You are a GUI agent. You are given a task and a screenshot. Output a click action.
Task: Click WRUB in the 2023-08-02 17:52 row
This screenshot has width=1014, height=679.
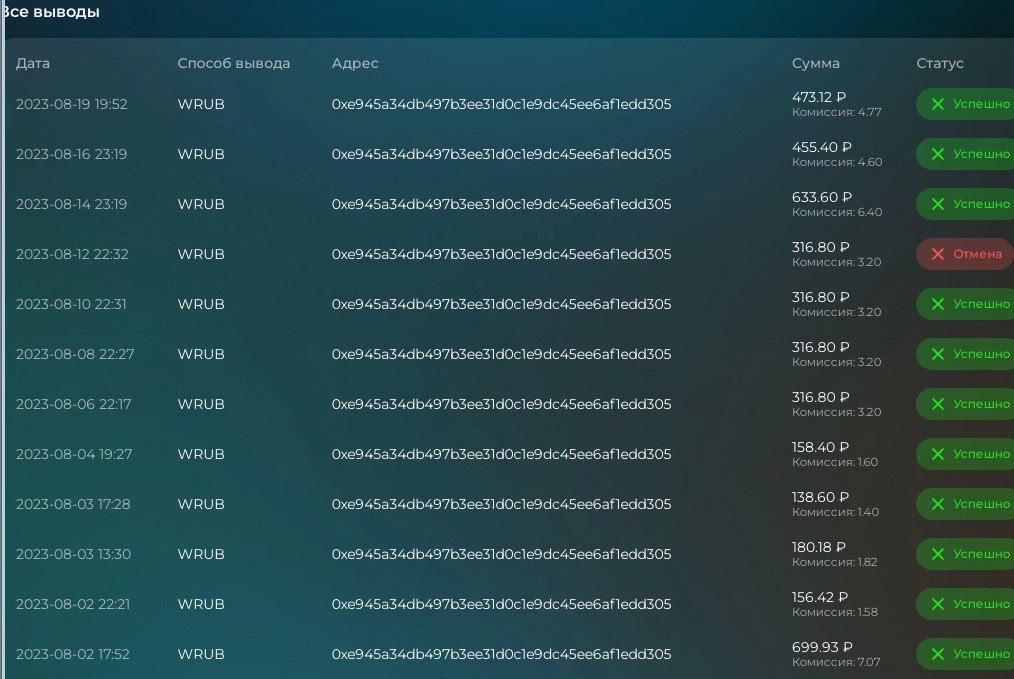201,654
